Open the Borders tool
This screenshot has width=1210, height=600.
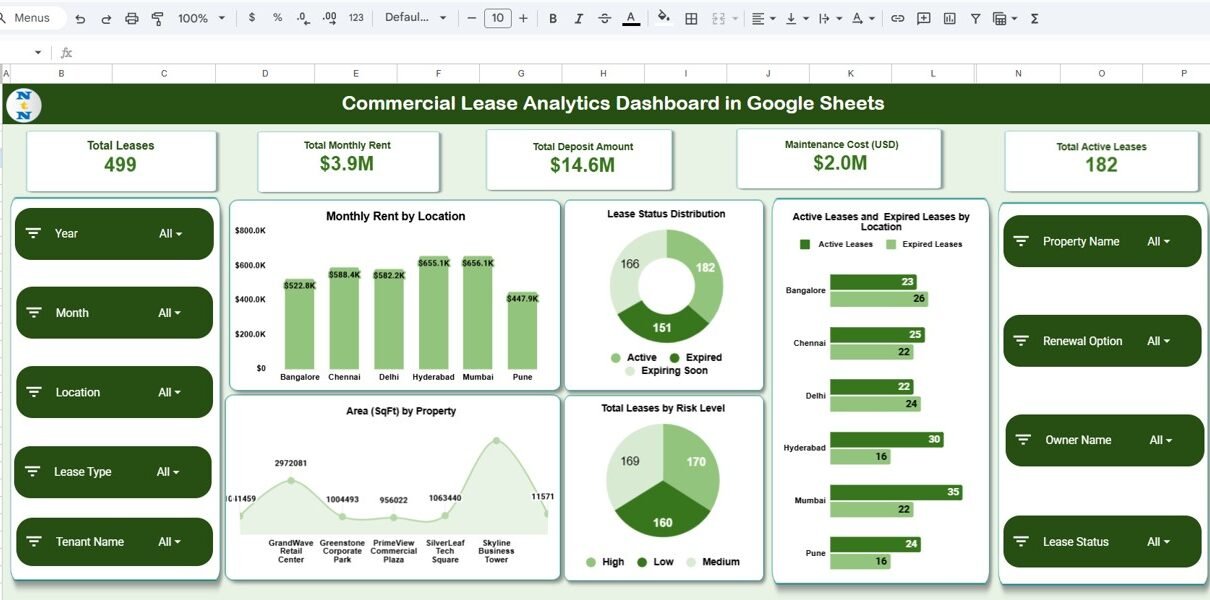(x=691, y=18)
